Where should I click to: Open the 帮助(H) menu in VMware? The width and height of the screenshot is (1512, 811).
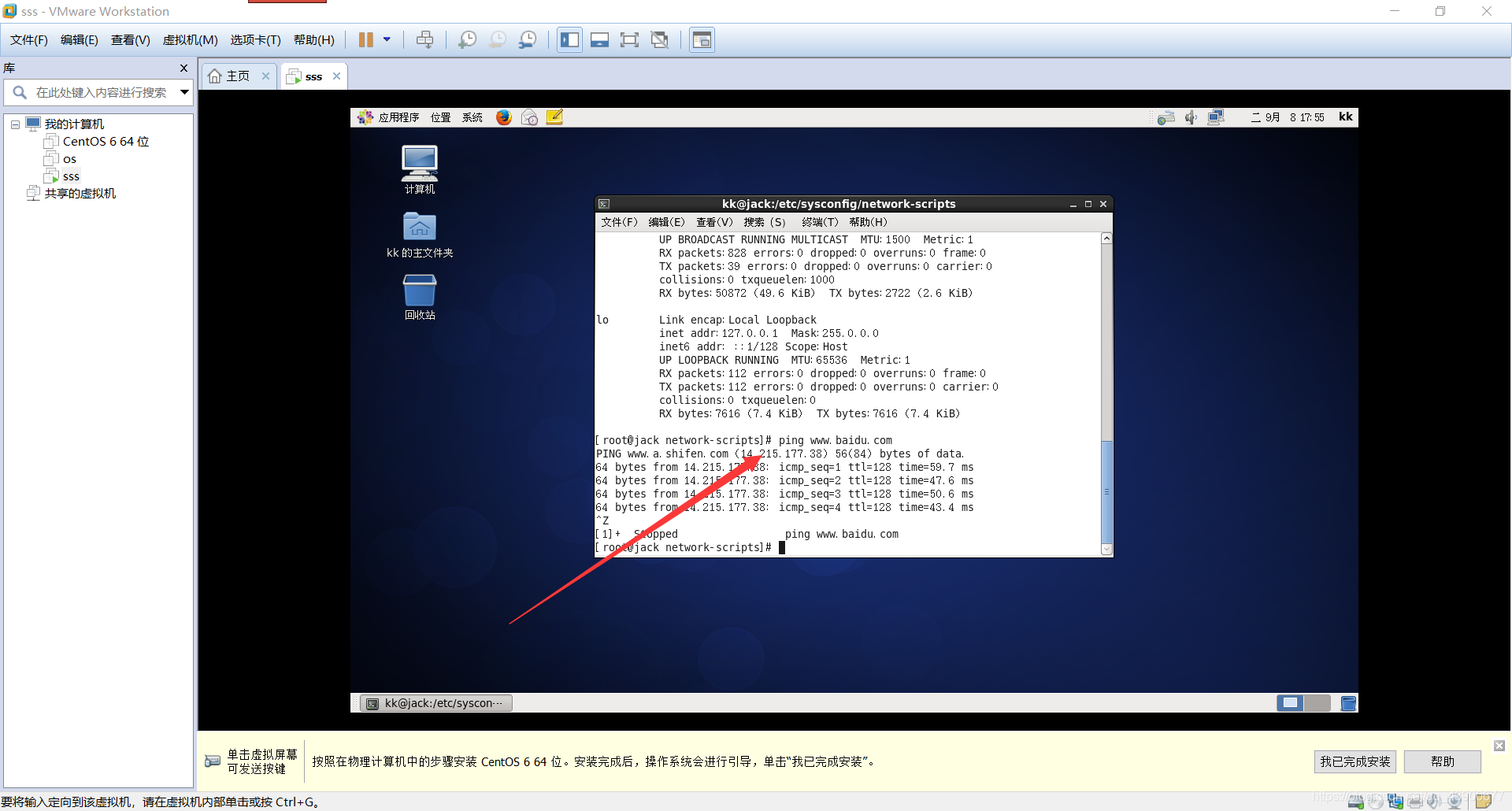coord(314,40)
